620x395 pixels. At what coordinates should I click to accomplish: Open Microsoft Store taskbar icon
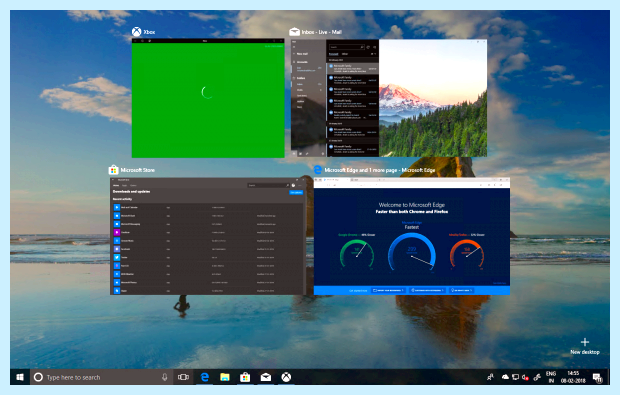[245, 377]
